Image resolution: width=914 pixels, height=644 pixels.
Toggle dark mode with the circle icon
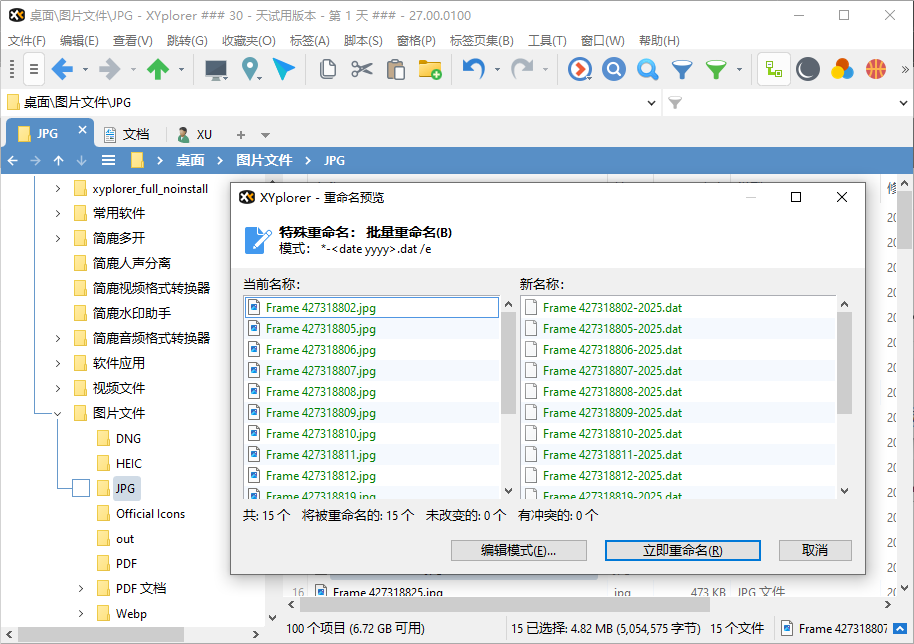coord(806,68)
